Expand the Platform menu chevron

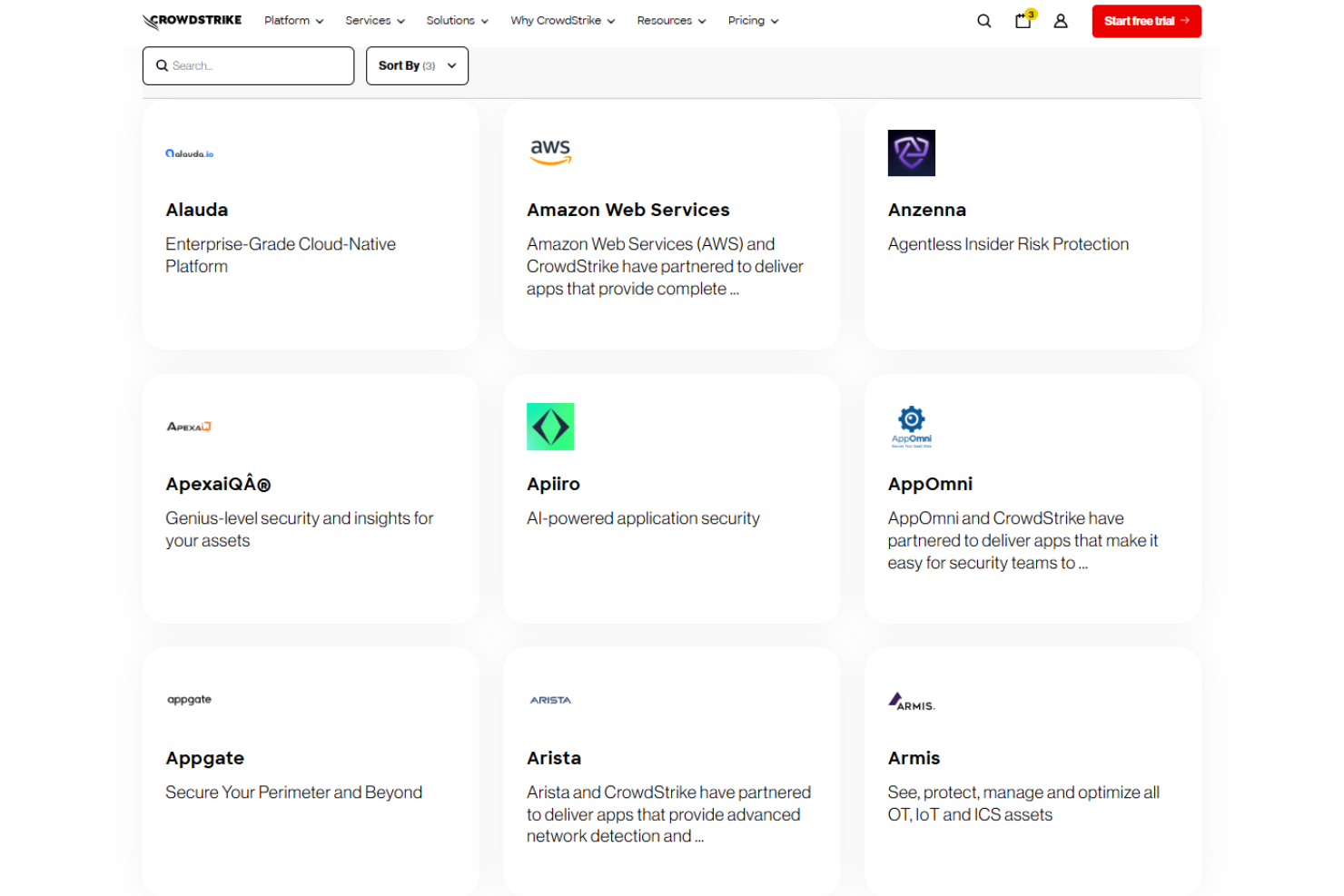[x=320, y=20]
